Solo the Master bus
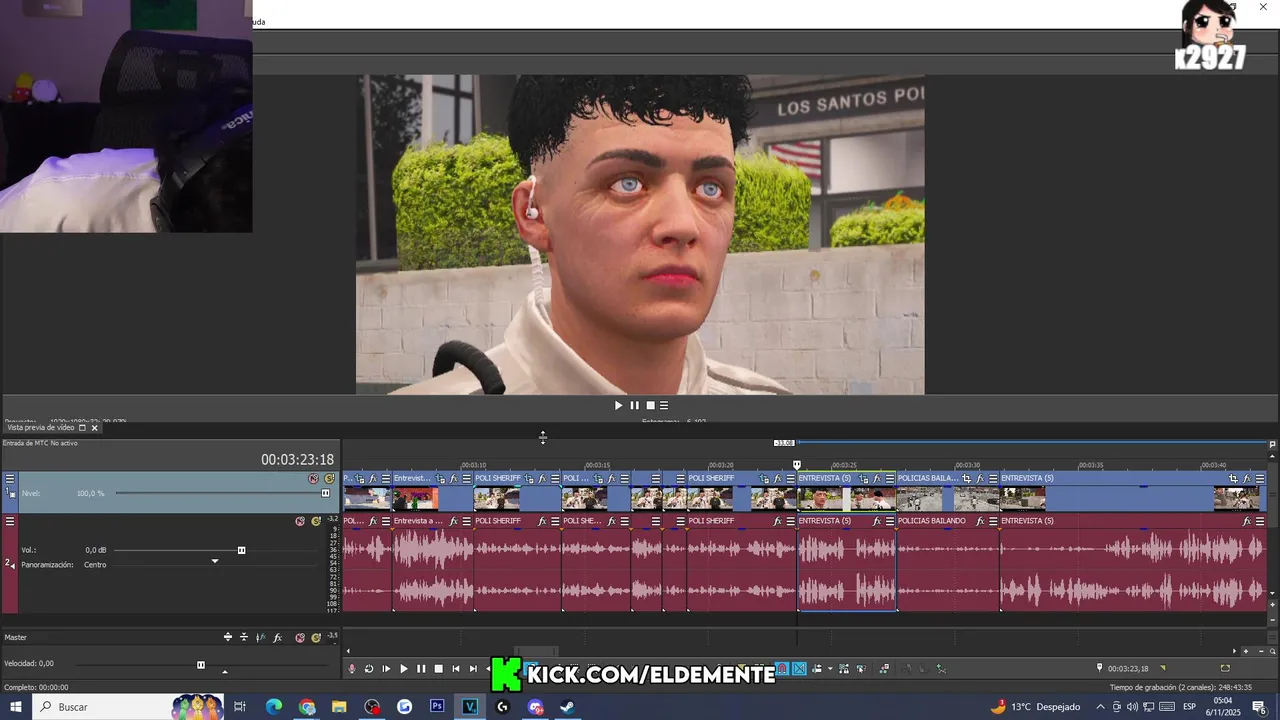The image size is (1280, 720). tap(316, 638)
